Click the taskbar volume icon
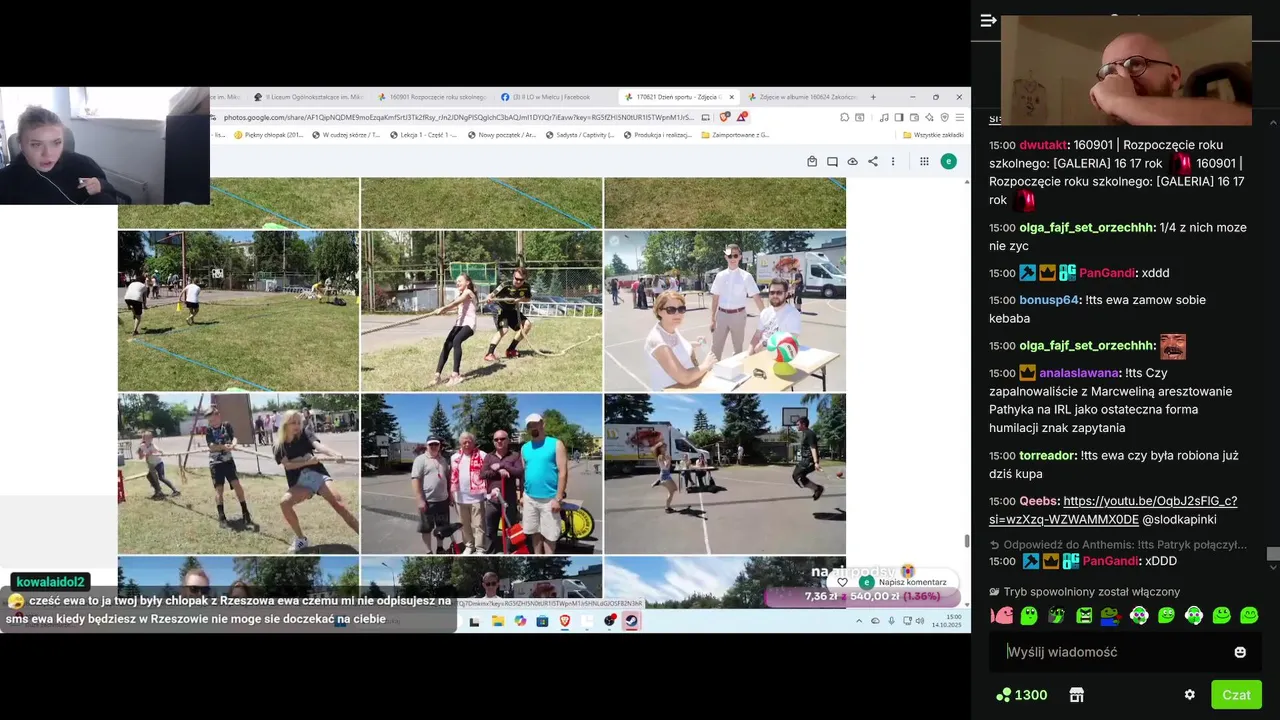Viewport: 1280px width, 720px height. pos(920,621)
